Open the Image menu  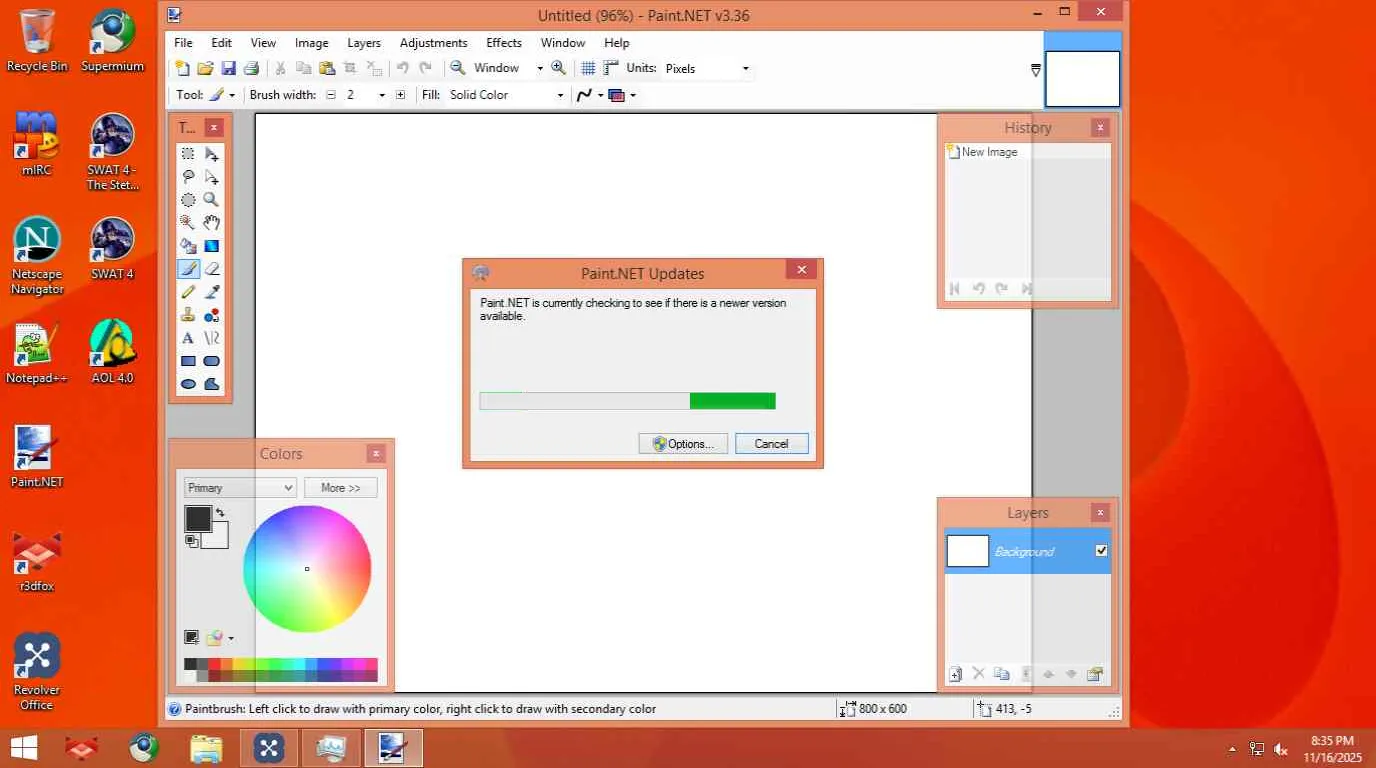click(x=311, y=43)
